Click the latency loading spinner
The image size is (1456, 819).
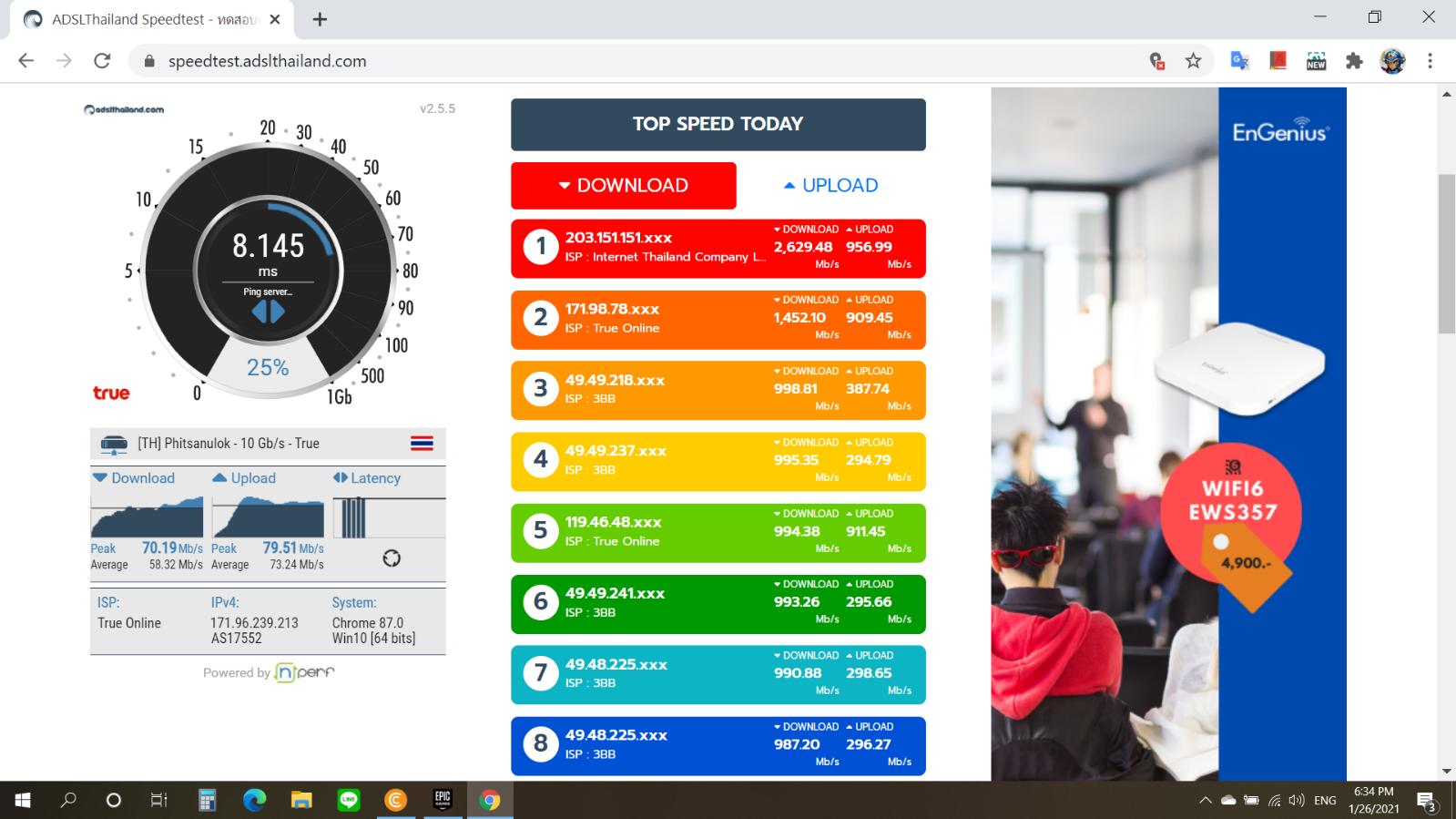pos(392,558)
